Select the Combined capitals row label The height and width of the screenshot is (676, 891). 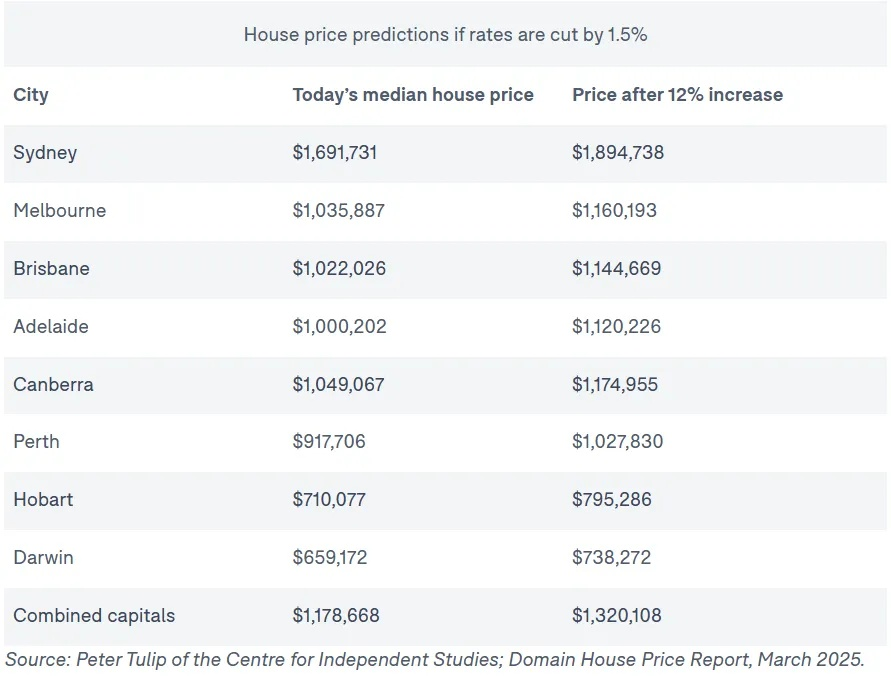[94, 616]
